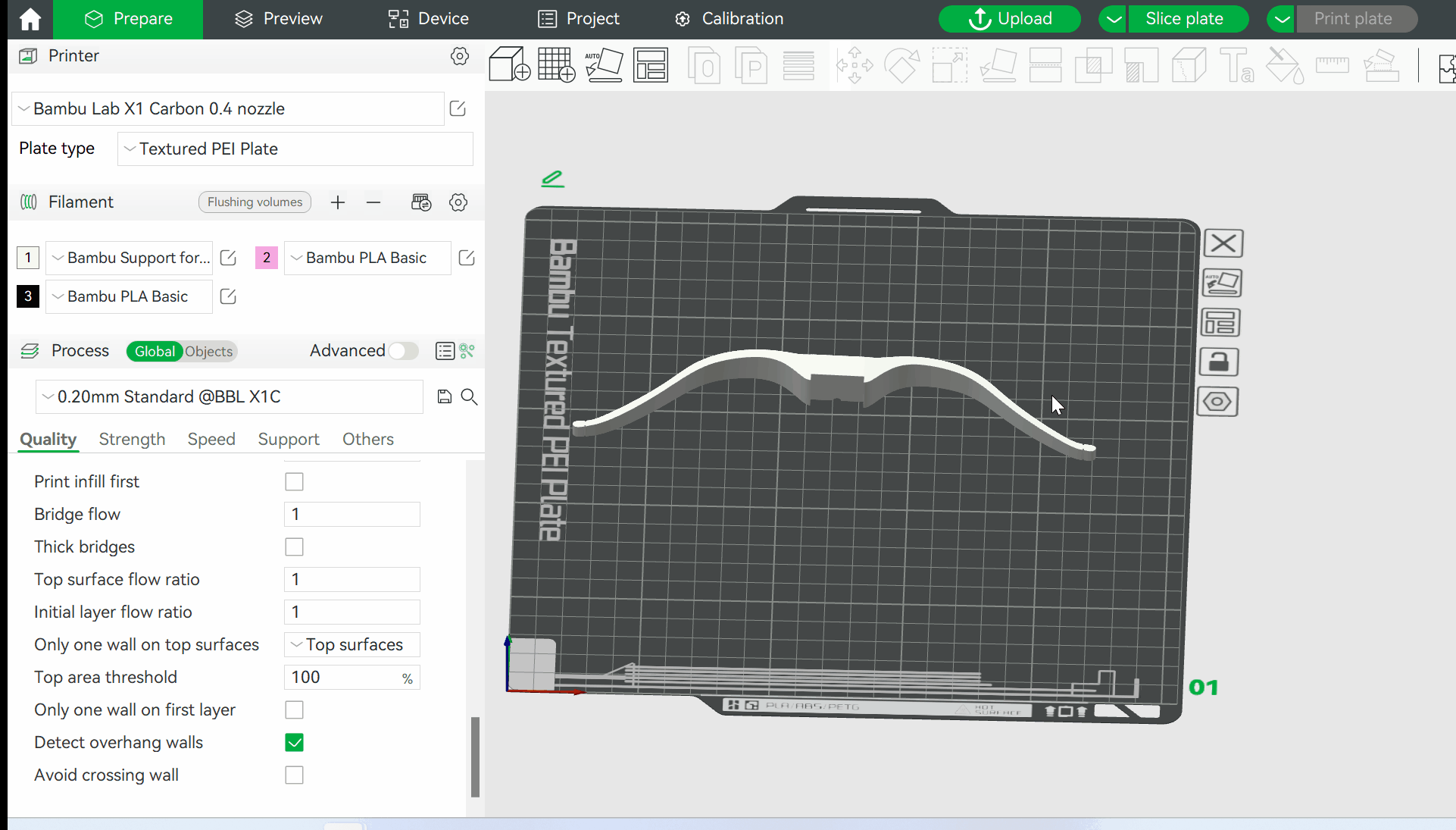Open filament 2 Bambu PLA Basic dropdown
The width and height of the screenshot is (1456, 830).
click(x=368, y=258)
